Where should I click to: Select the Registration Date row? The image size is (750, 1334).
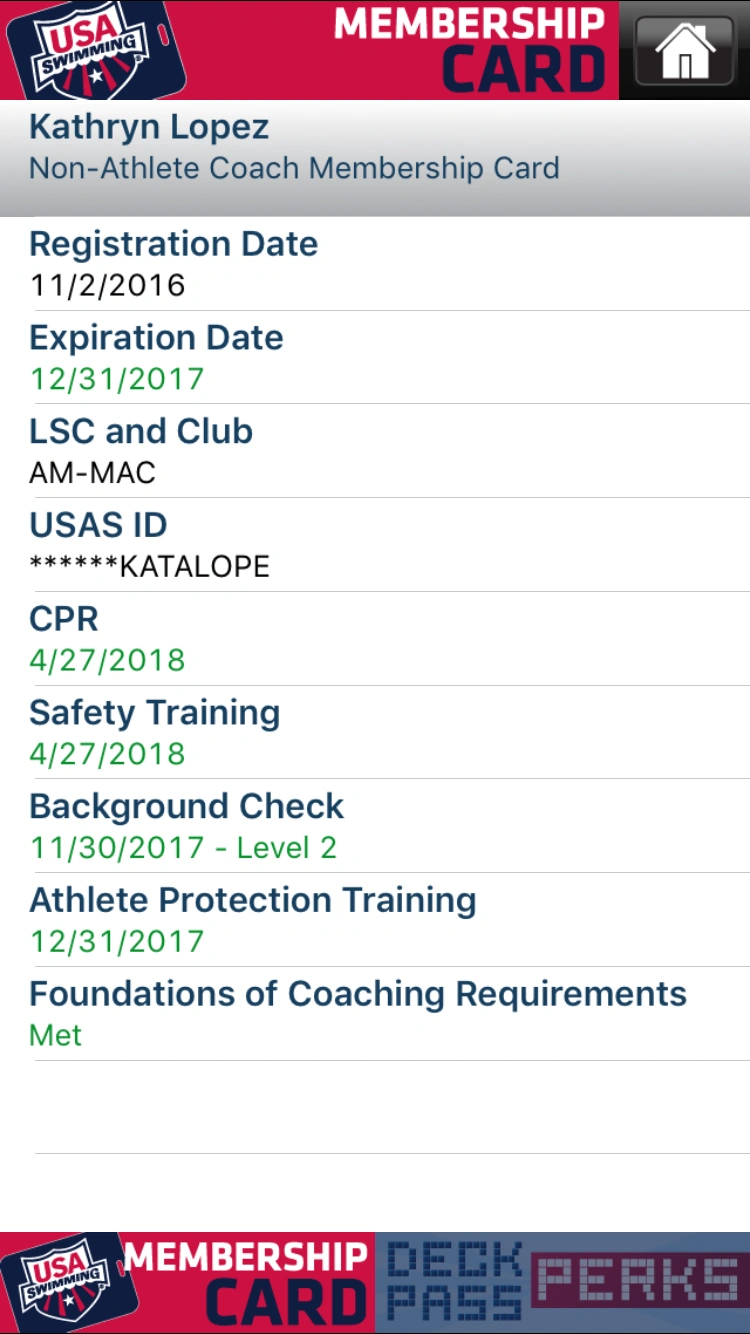coord(375,264)
